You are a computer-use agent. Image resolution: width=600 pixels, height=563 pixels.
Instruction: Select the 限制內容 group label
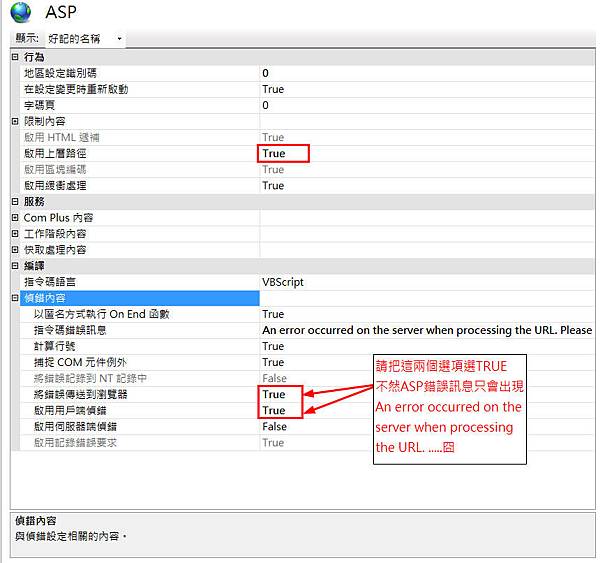(x=44, y=121)
